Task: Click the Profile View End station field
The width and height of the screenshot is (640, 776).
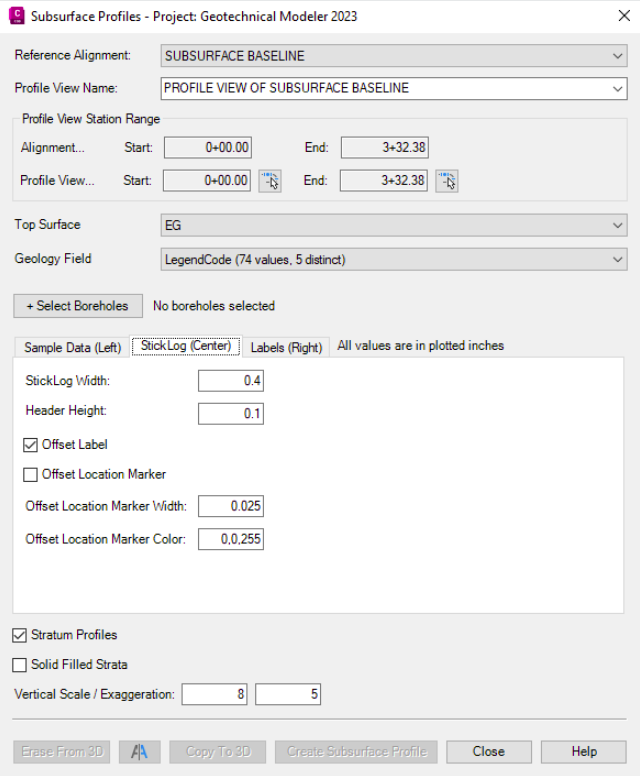Action: 384,181
